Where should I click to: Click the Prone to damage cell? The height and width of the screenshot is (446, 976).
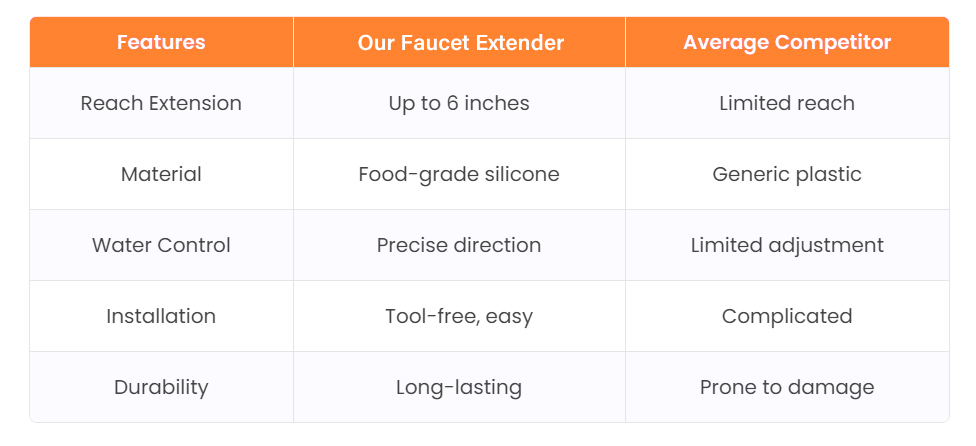pos(787,387)
